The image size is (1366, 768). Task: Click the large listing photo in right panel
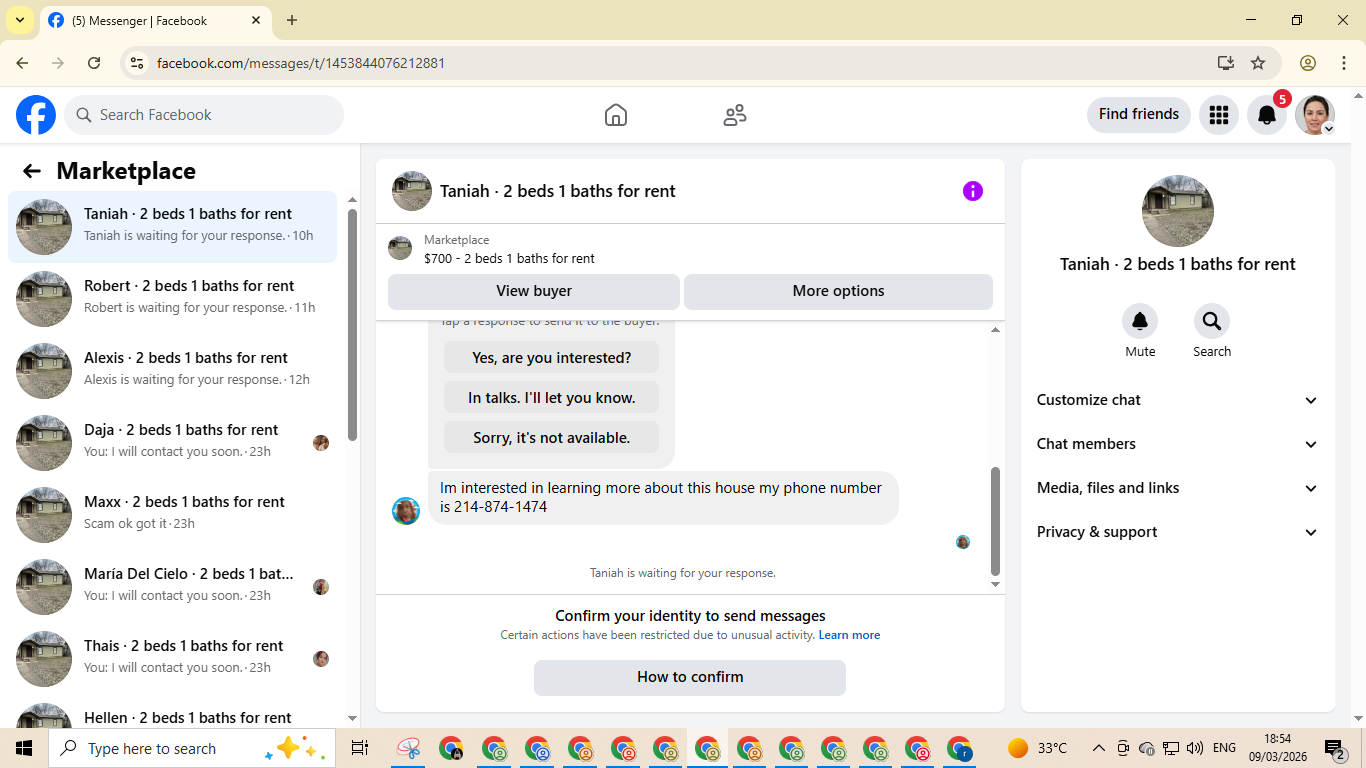[1178, 211]
